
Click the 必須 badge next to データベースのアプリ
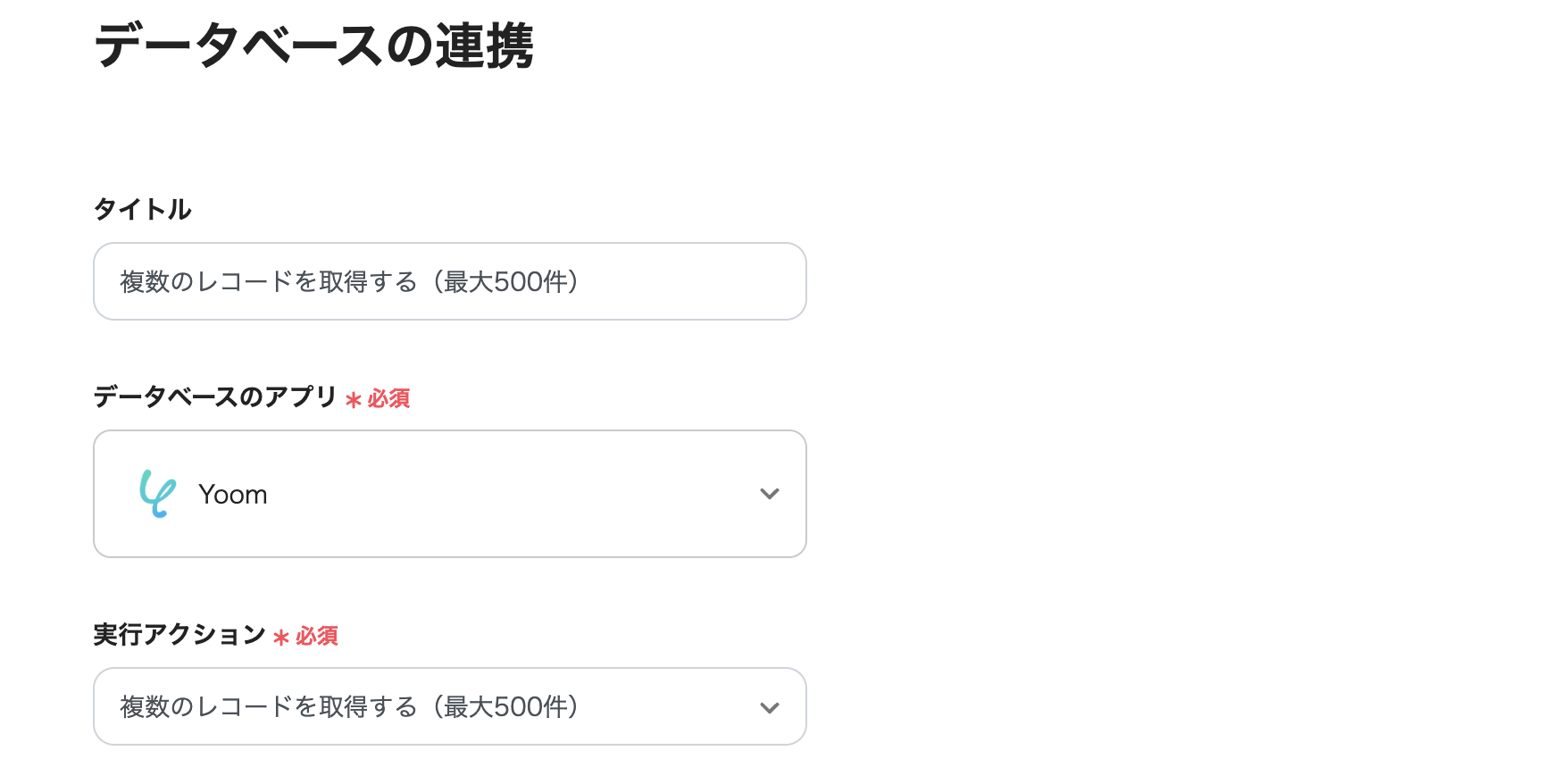[388, 398]
